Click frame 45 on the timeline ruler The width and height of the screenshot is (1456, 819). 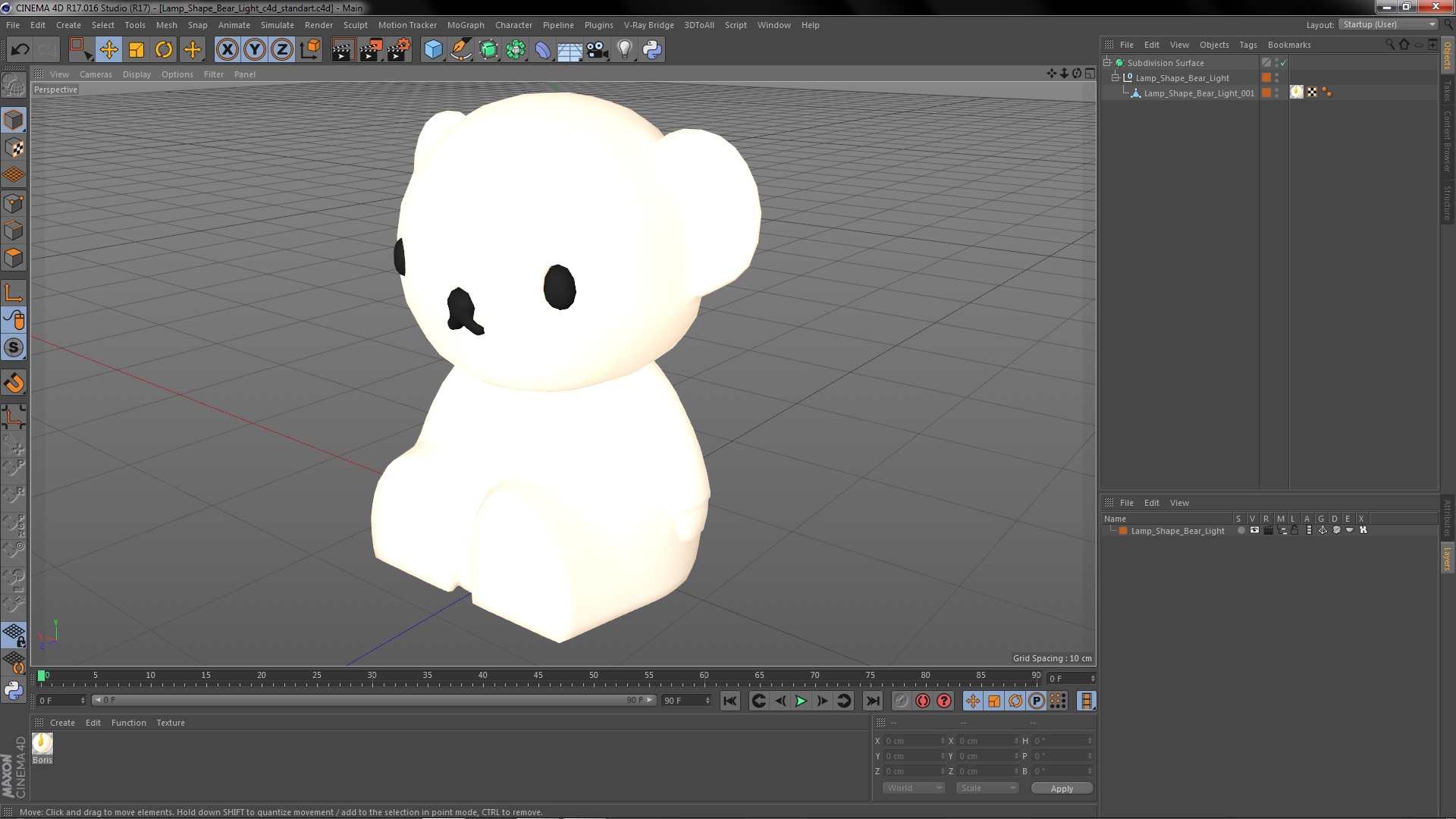[x=538, y=676]
